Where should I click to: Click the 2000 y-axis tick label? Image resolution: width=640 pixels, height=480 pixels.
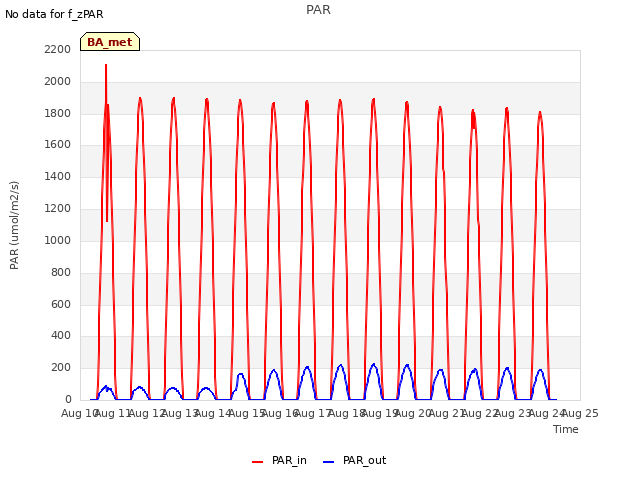click(x=58, y=81)
